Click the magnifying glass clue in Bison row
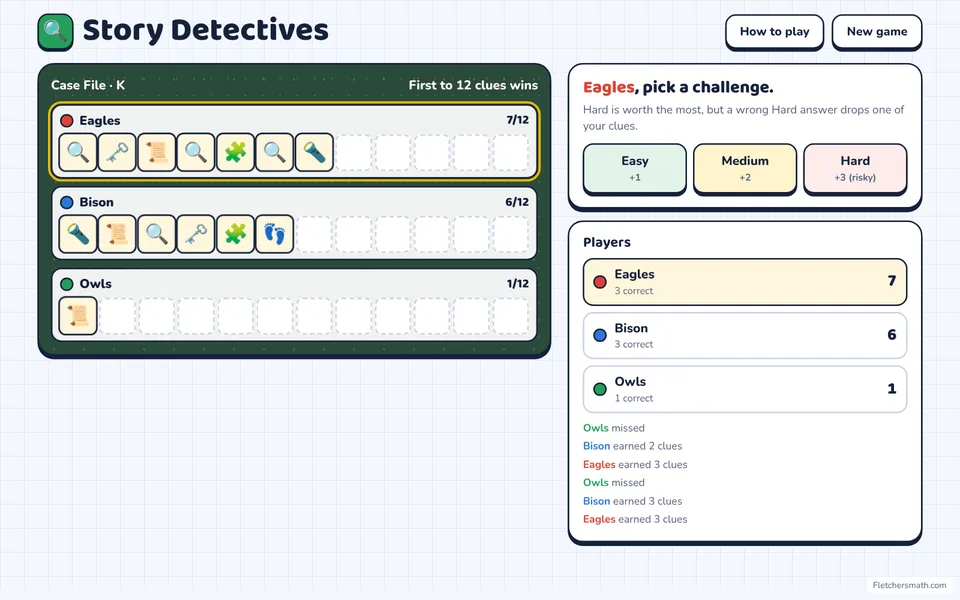This screenshot has height=600, width=960. coord(156,234)
